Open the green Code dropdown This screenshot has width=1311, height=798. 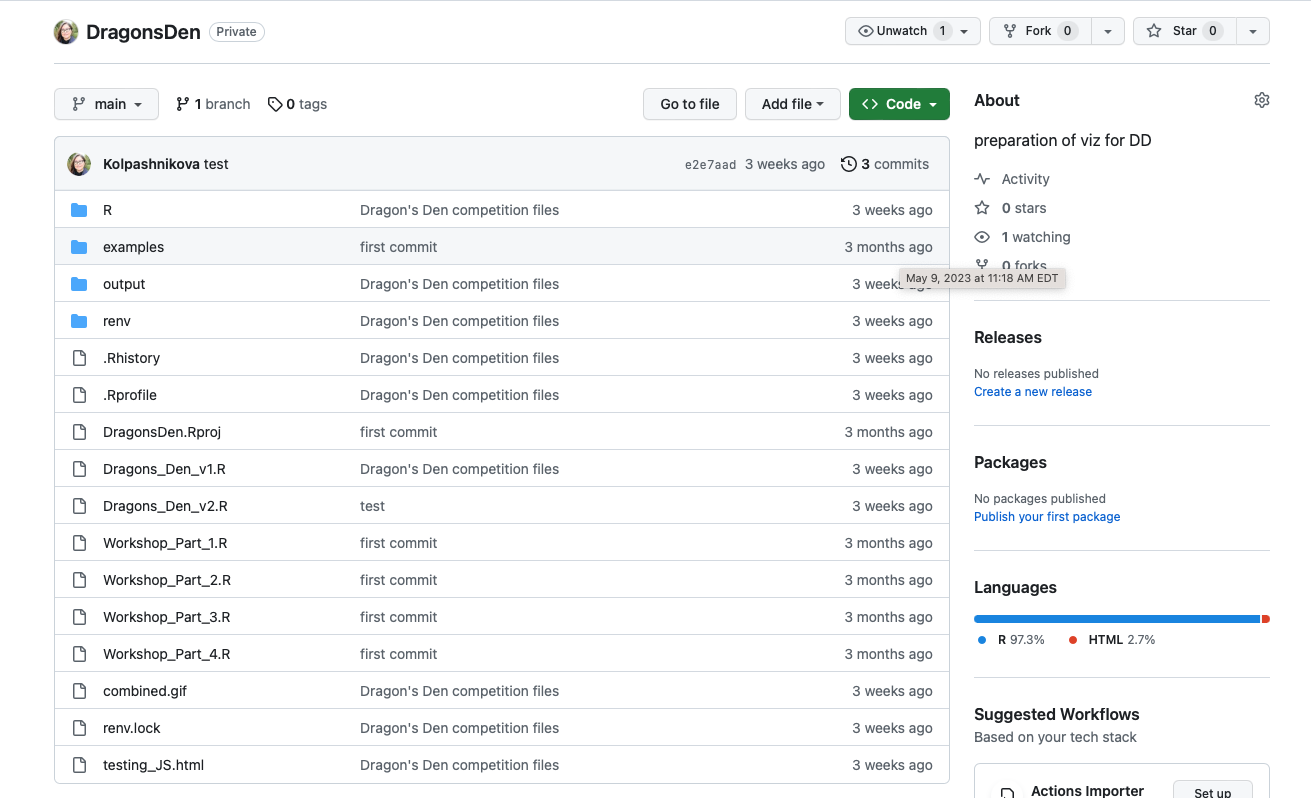899,104
